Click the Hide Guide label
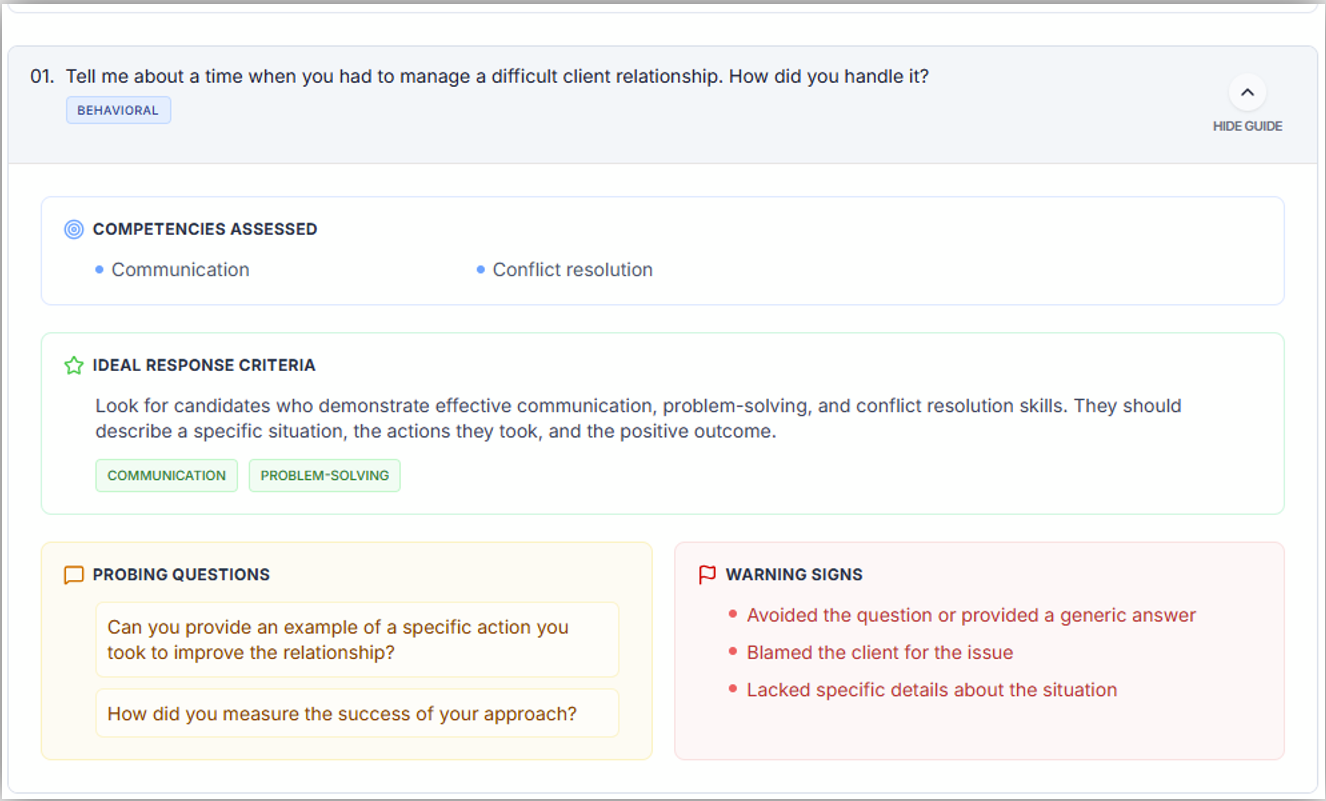 [1247, 126]
